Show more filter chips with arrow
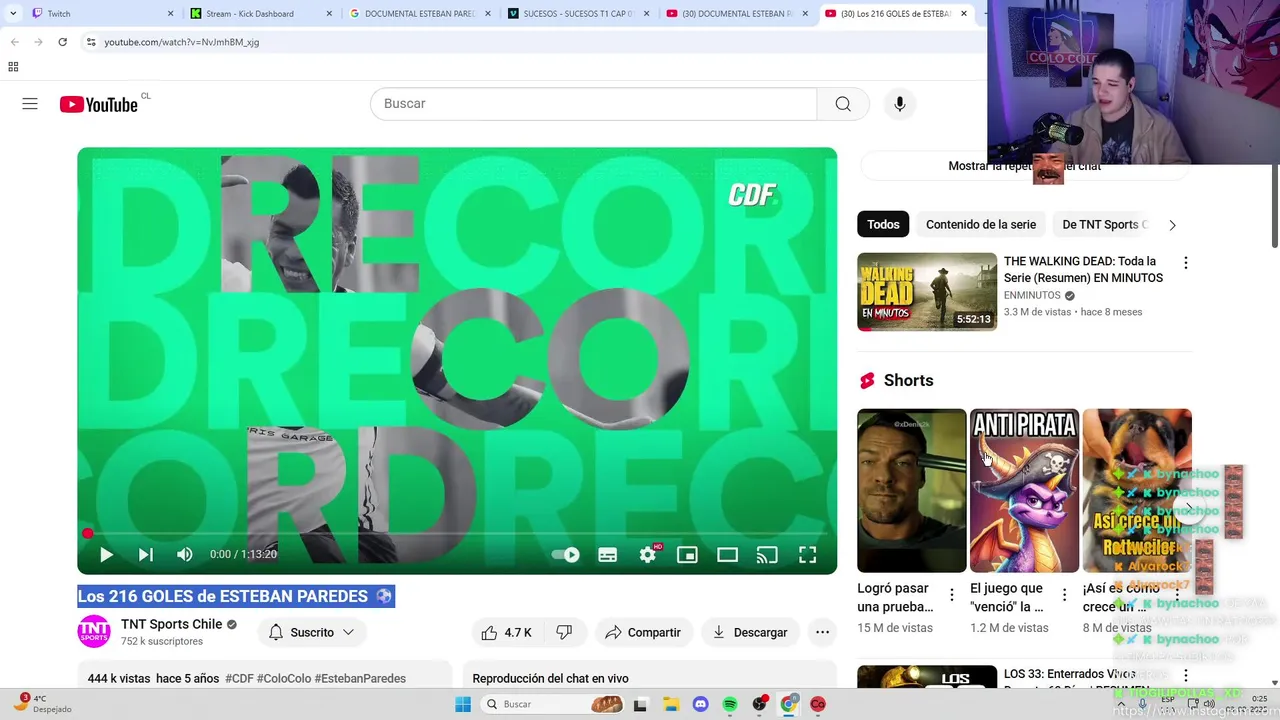Image resolution: width=1280 pixels, height=720 pixels. [x=1172, y=225]
